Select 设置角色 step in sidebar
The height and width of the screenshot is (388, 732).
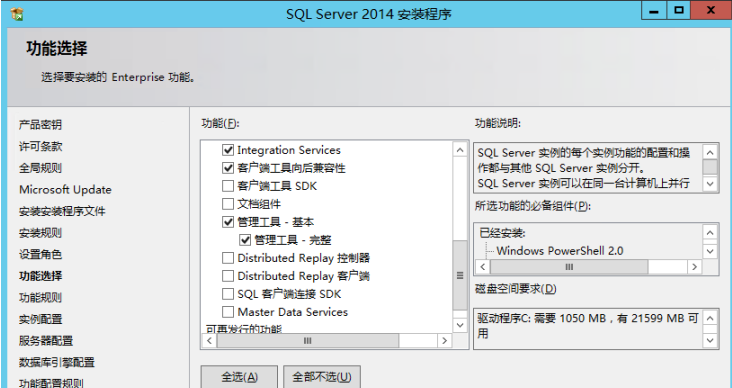tap(40, 254)
